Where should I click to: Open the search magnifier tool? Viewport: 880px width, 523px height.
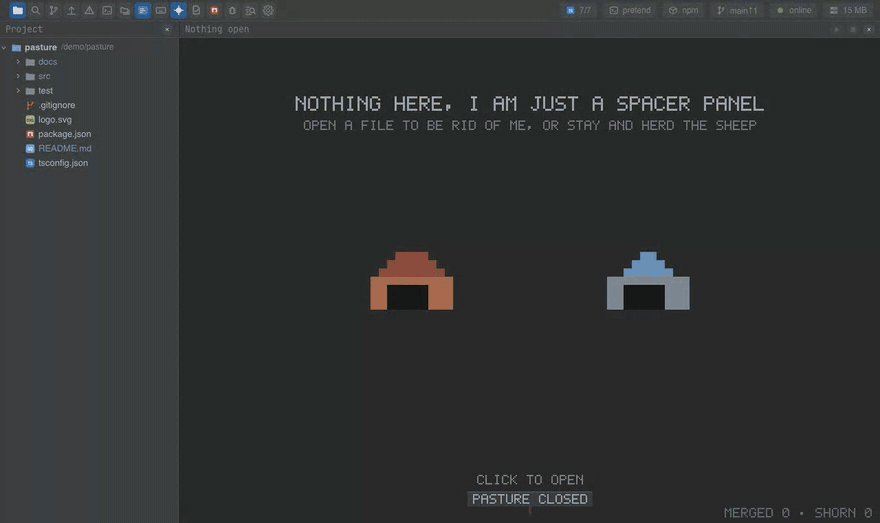[x=35, y=10]
